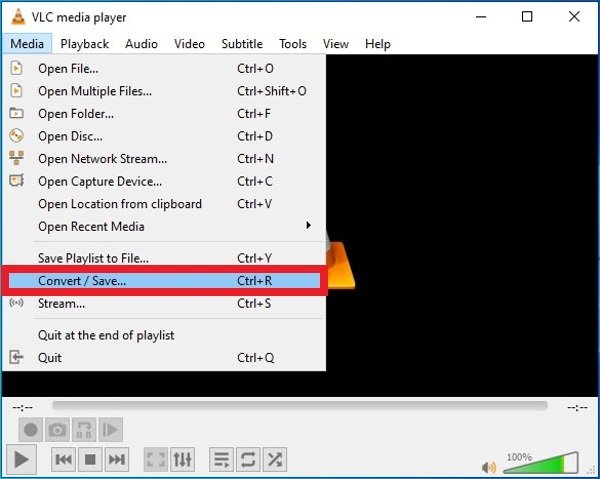Open the Subtitle menu

pos(242,44)
